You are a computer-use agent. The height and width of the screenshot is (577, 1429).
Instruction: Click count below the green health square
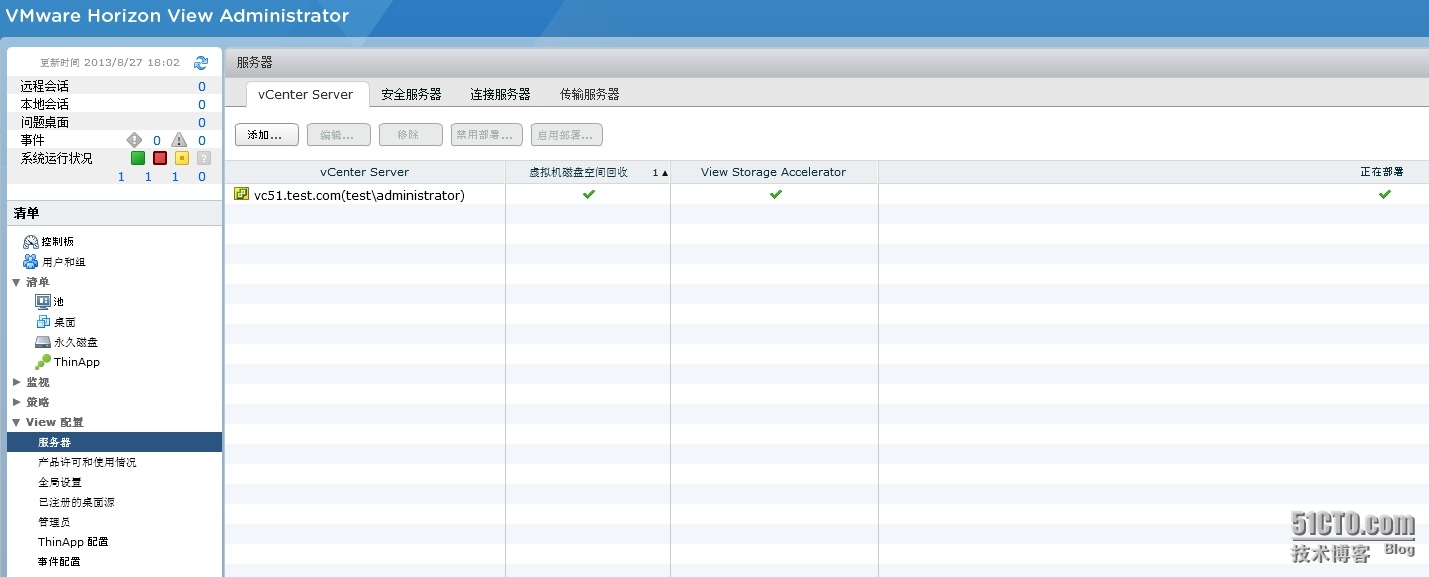tap(121, 177)
